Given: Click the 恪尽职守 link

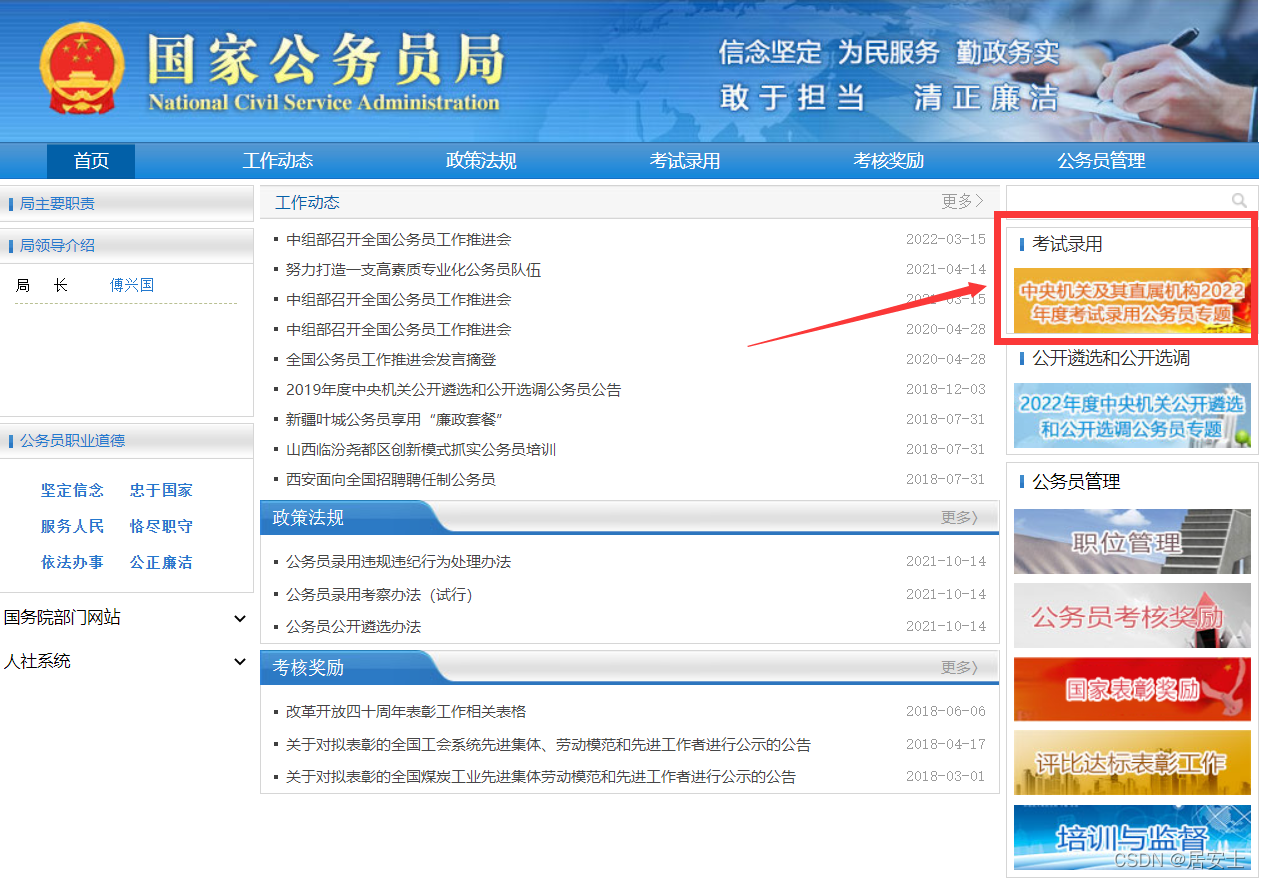Looking at the screenshot, I should click(x=161, y=527).
